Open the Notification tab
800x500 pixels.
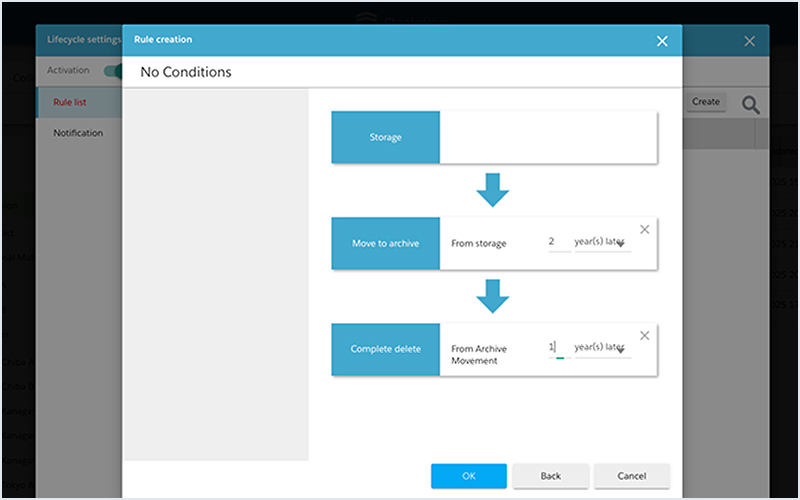pyautogui.click(x=79, y=133)
